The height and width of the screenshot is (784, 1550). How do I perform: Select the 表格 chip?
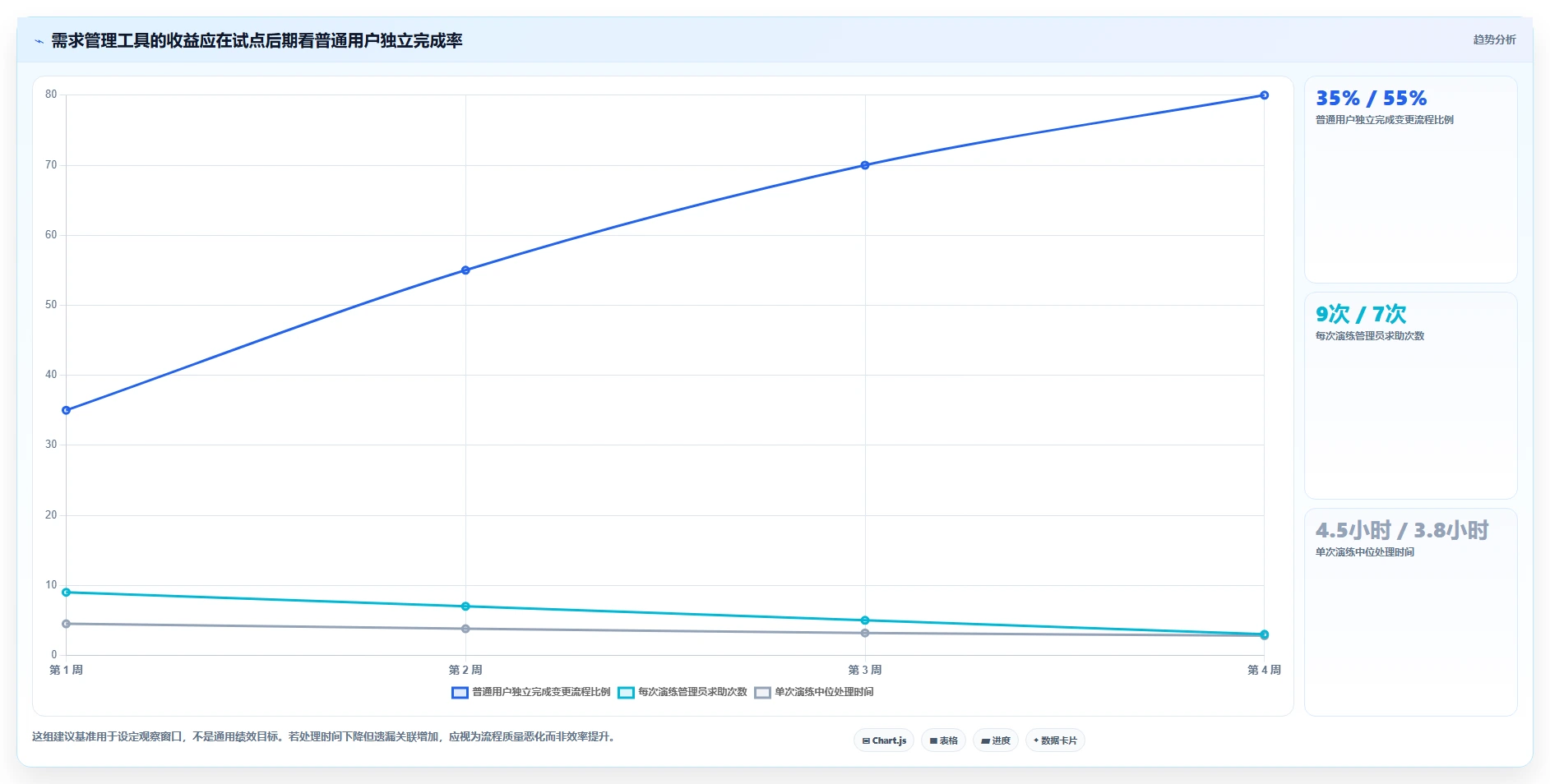(943, 740)
